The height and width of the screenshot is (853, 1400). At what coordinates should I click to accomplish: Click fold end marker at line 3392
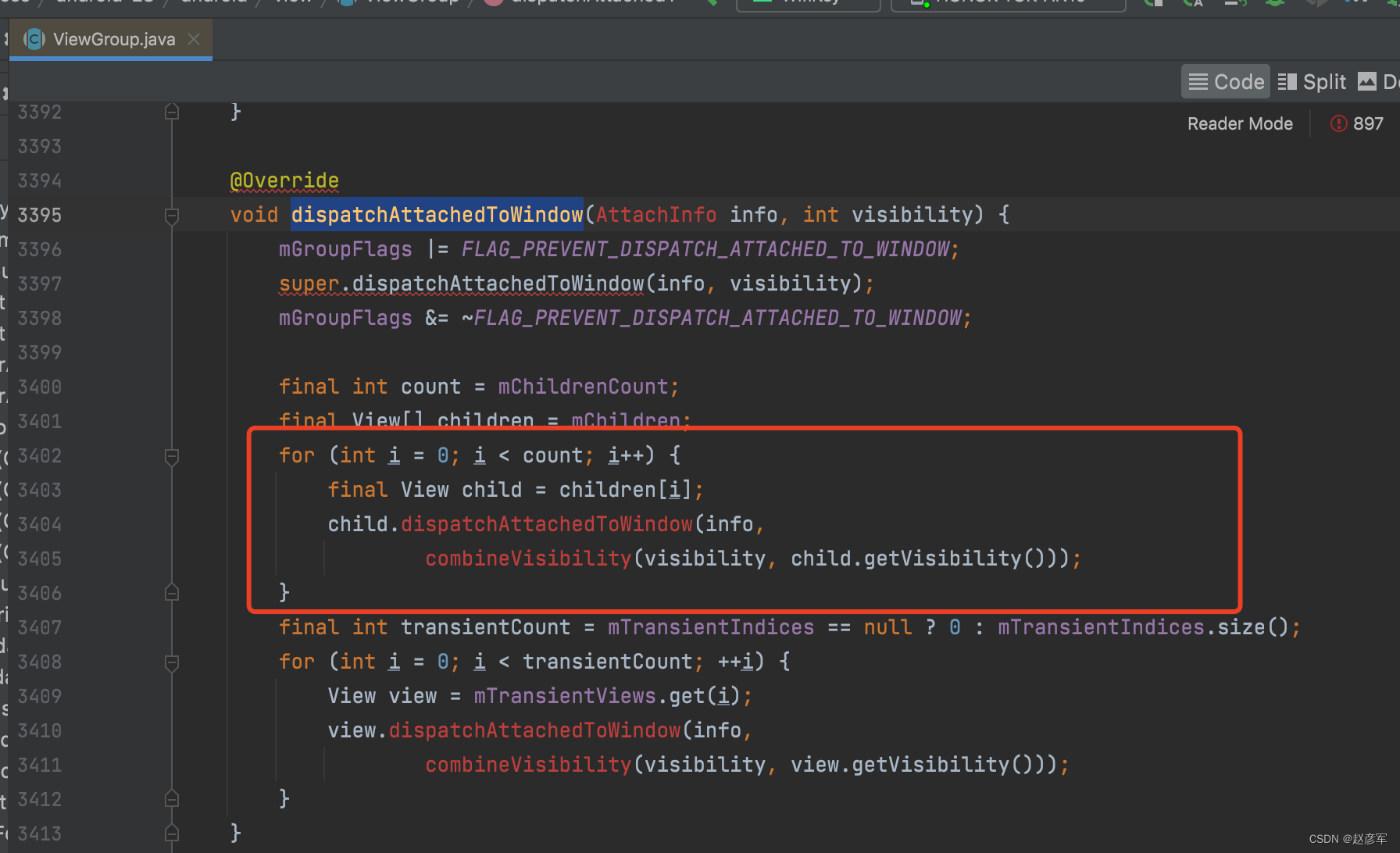coord(172,112)
